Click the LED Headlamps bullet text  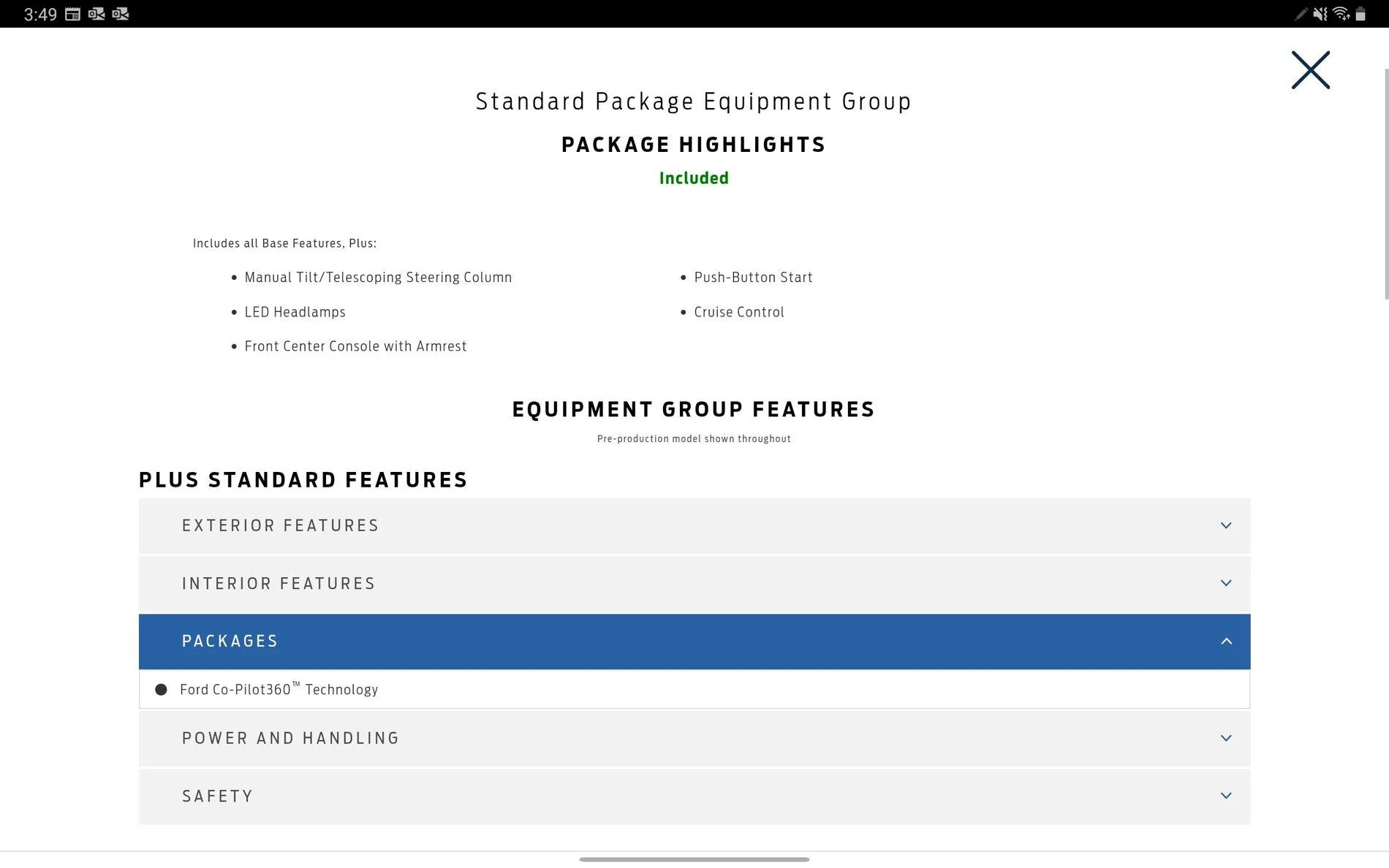[x=295, y=312]
